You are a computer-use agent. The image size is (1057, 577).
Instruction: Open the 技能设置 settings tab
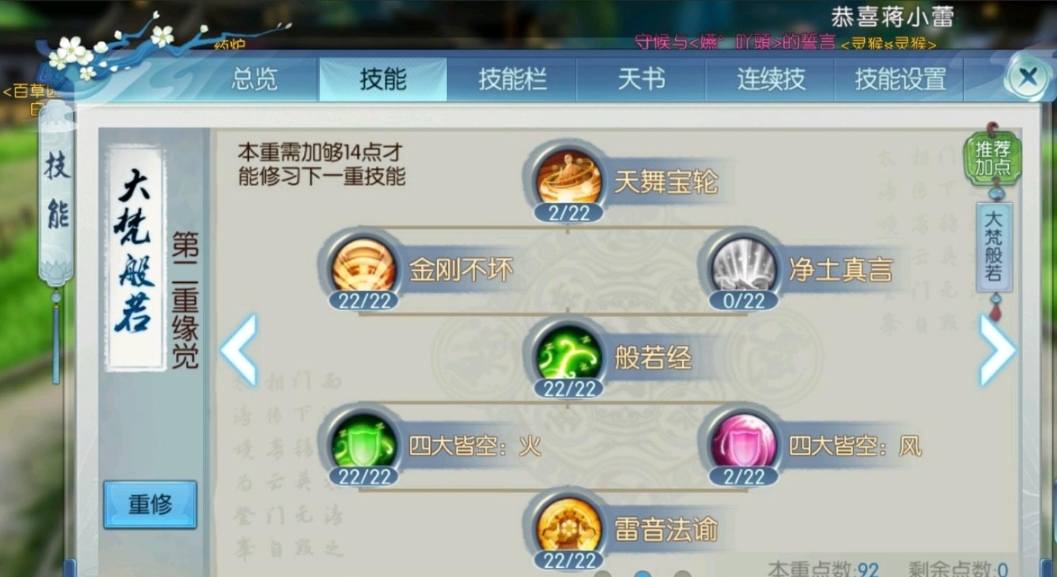[900, 80]
